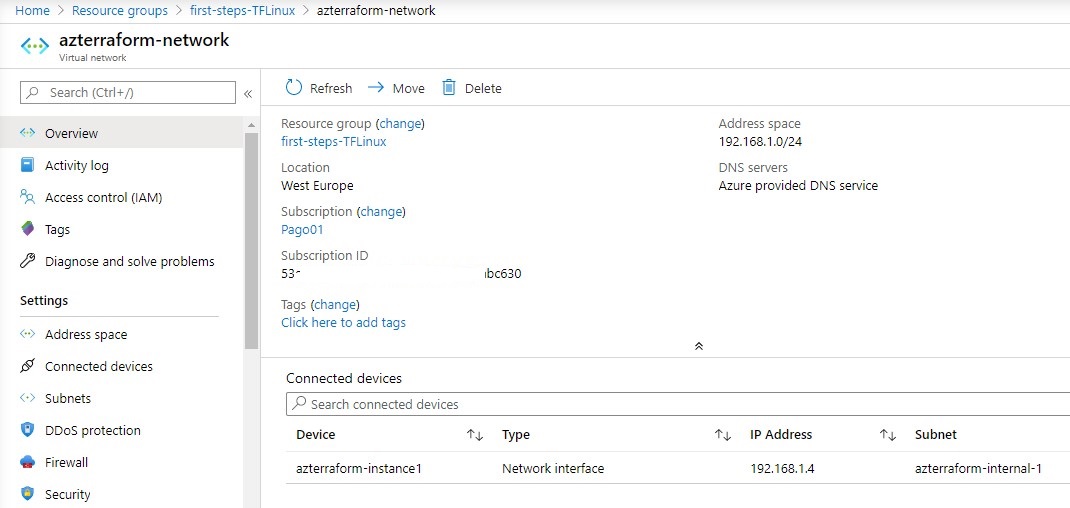Click the DDoS protection shield icon

point(28,431)
